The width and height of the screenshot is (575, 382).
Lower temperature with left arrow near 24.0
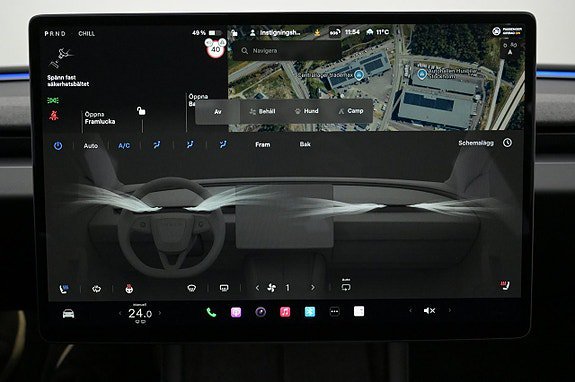click(120, 313)
